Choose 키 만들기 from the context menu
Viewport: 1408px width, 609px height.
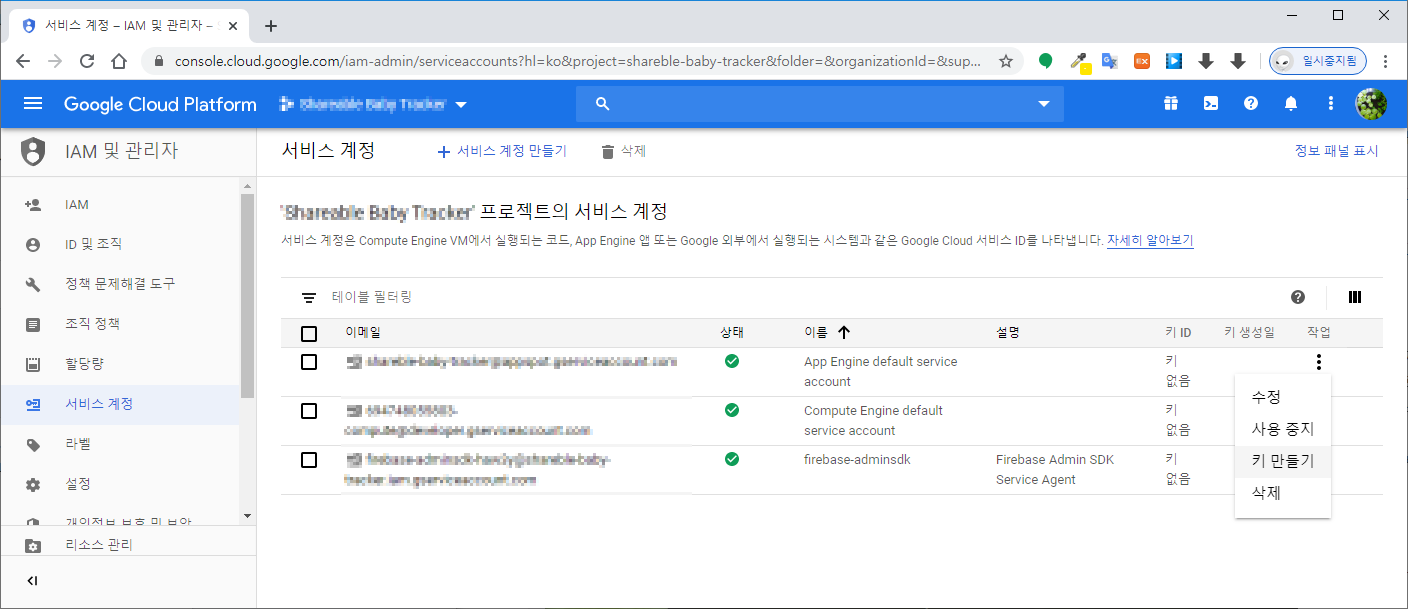1283,461
